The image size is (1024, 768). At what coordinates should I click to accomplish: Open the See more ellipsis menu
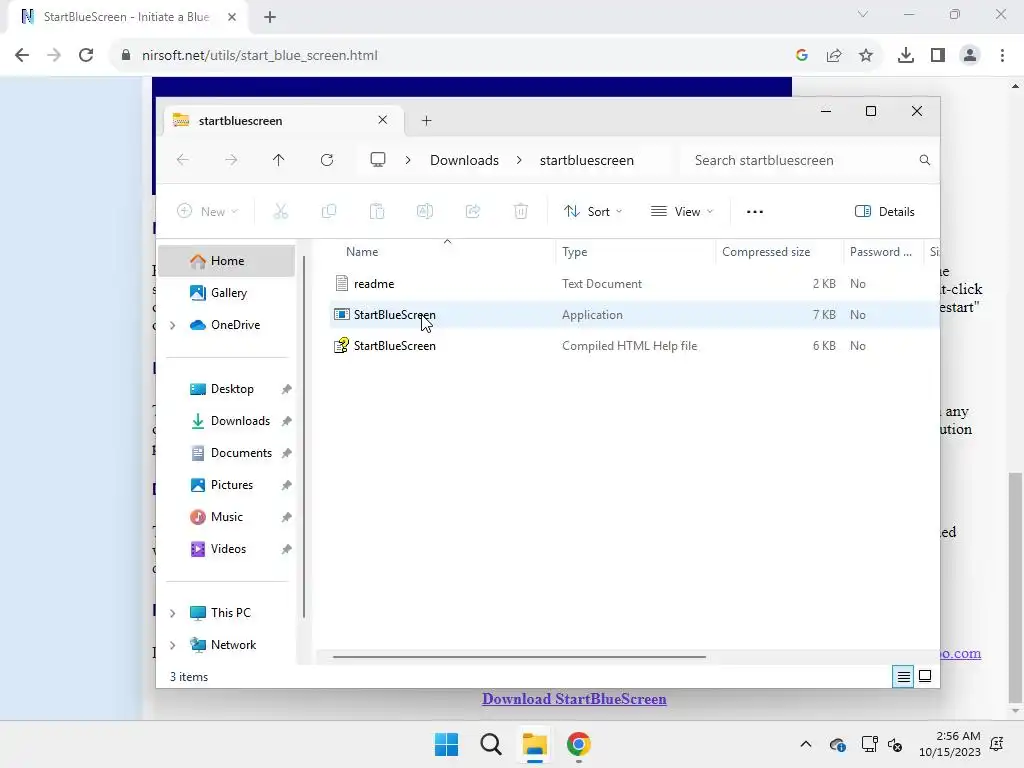coord(755,212)
